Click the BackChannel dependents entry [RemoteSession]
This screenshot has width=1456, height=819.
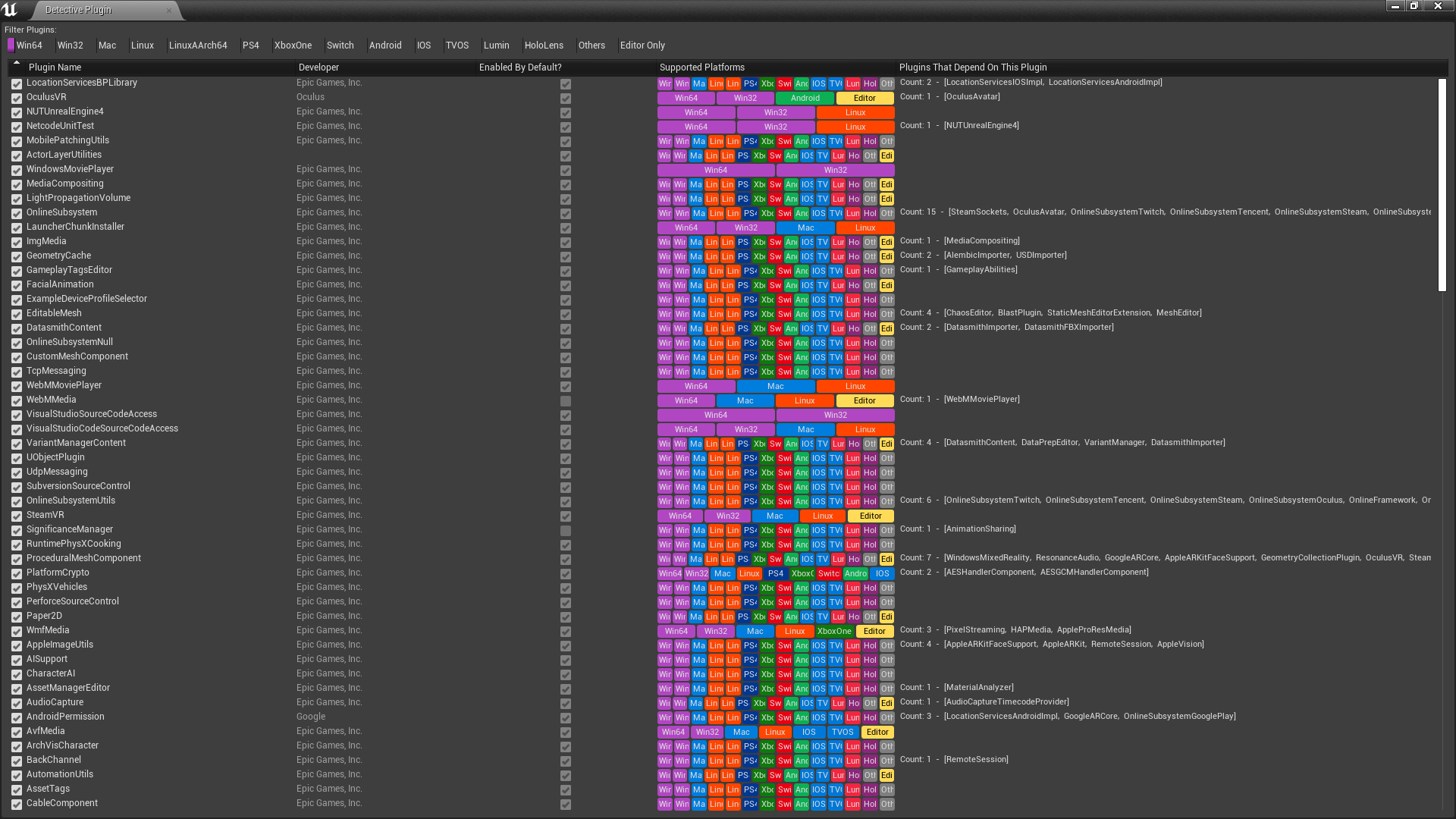point(976,760)
